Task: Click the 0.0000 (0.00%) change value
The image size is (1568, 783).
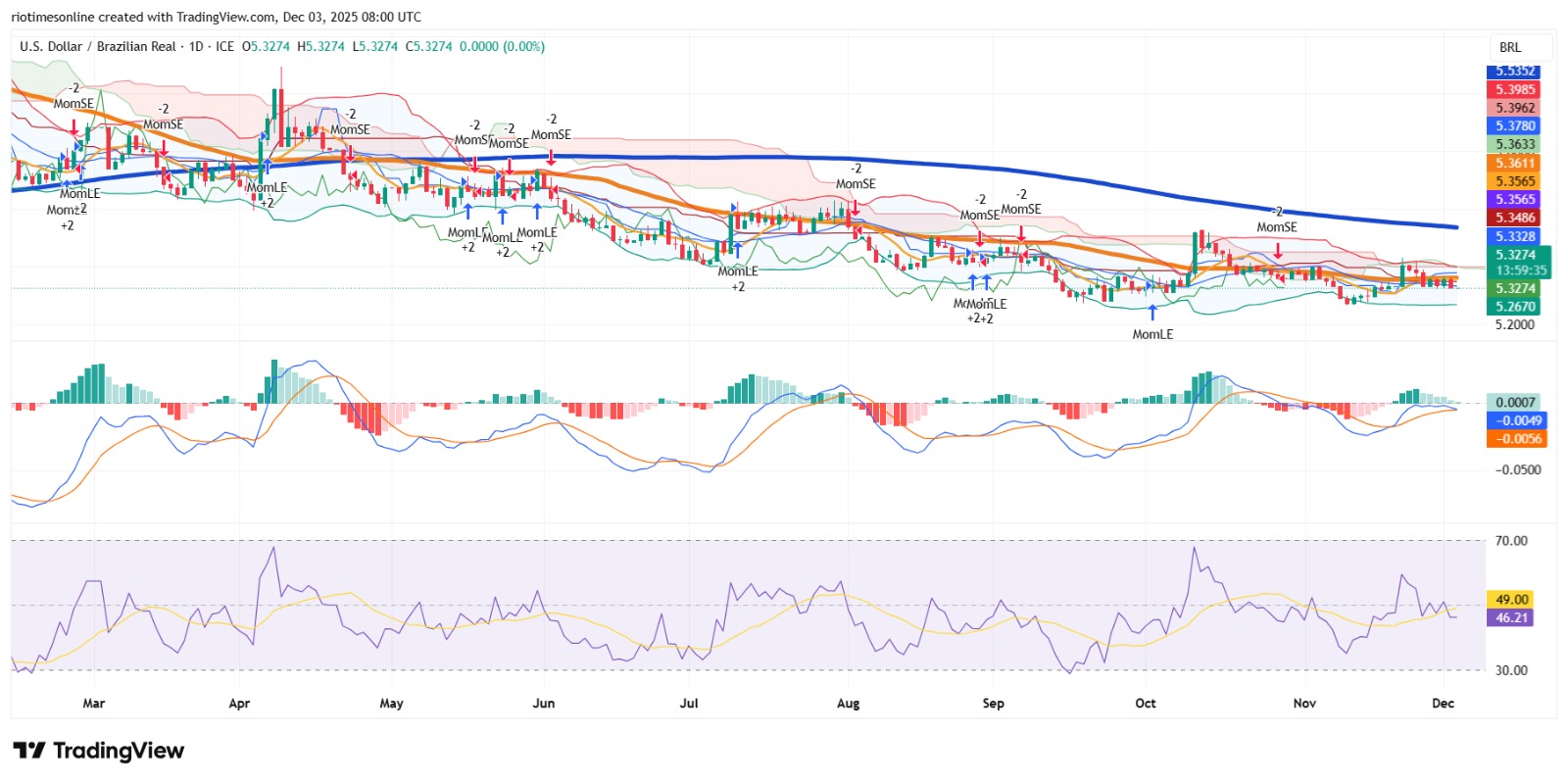Action: coord(502,46)
